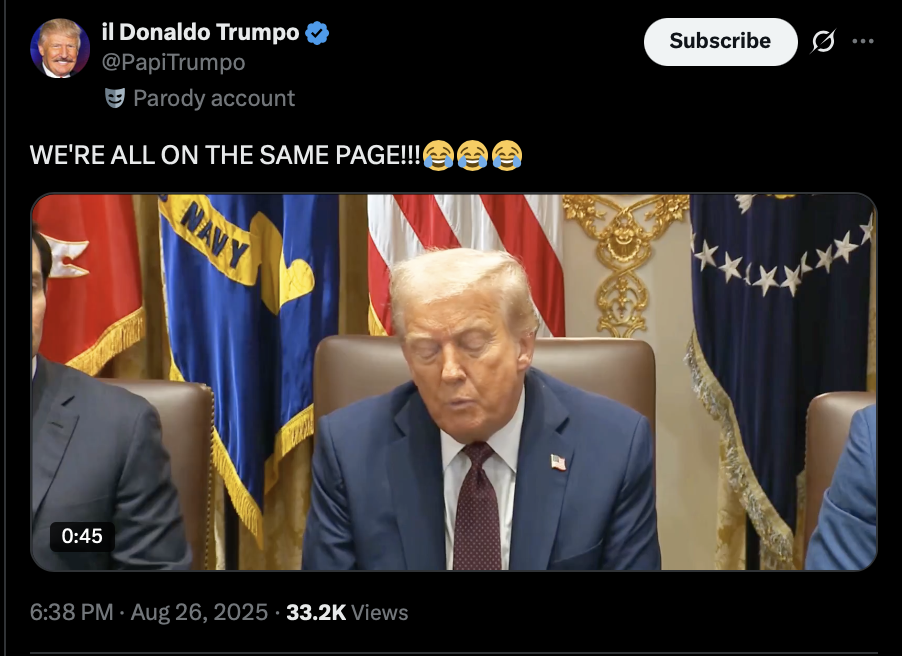
Task: Open the display name il Donaldo Trumpo
Action: point(200,32)
